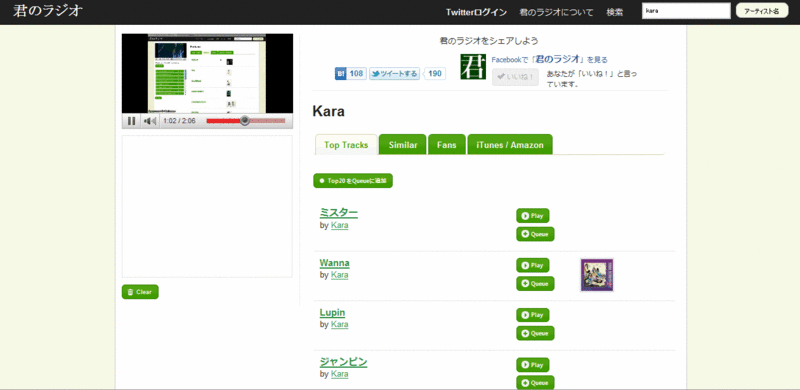This screenshot has height=390, width=800.
Task: Click the tweet count 190
Action: (435, 74)
